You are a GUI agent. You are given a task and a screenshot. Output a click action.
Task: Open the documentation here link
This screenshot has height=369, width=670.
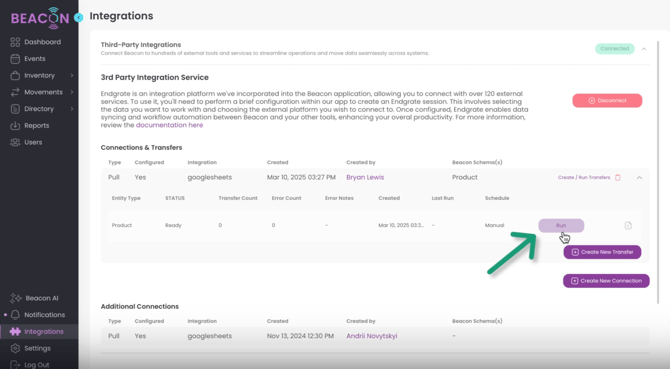169,125
